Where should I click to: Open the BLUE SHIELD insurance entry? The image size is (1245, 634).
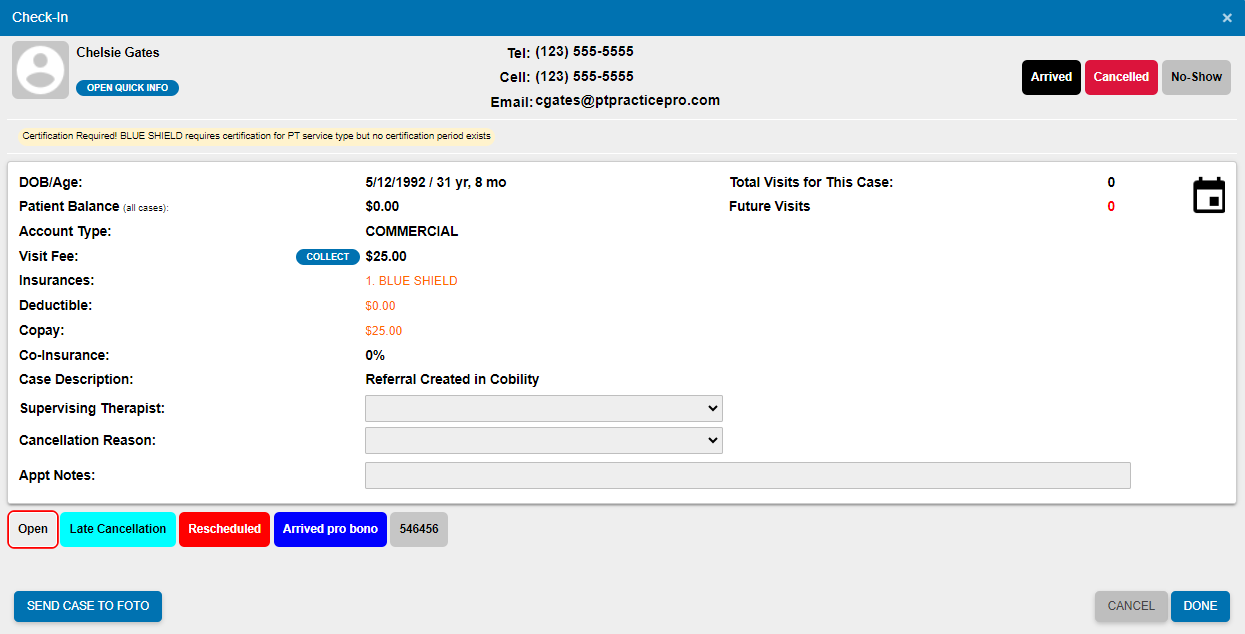411,281
